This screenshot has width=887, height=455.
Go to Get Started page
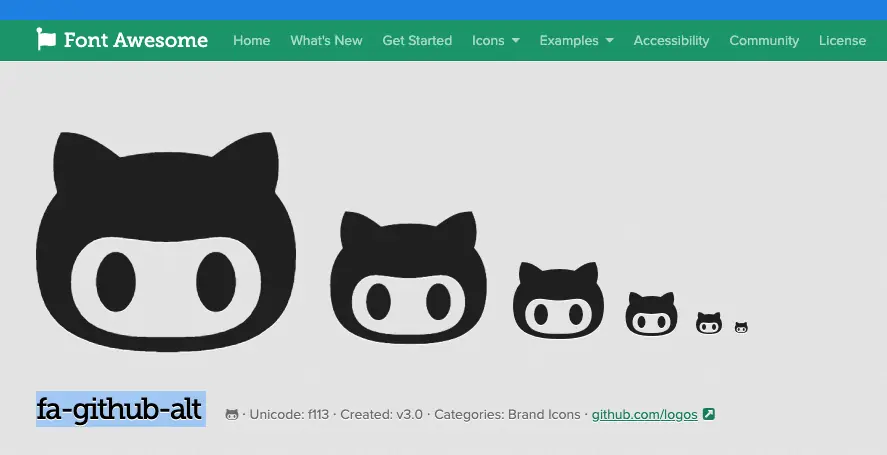point(417,40)
